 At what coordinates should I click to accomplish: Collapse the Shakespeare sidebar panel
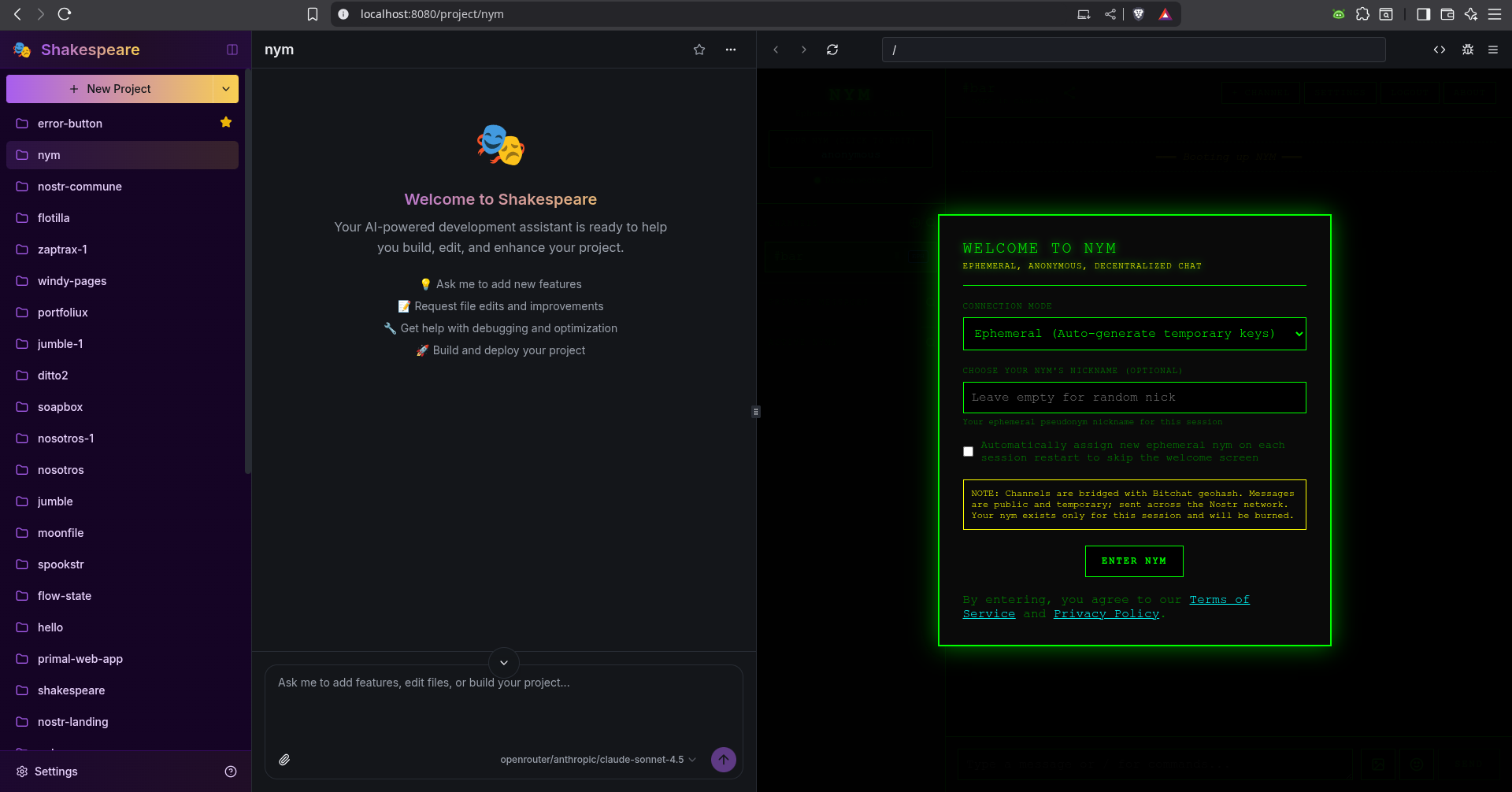click(232, 50)
